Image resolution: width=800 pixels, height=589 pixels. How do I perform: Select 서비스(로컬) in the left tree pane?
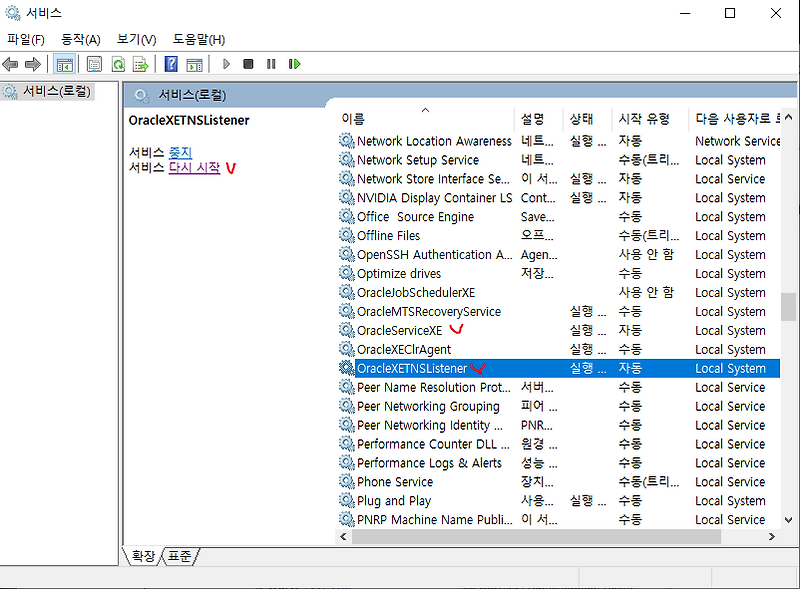coord(55,90)
